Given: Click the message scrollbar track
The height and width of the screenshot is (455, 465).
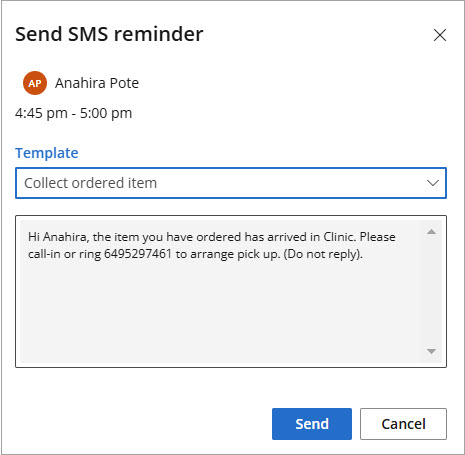Looking at the screenshot, I should click(431, 292).
